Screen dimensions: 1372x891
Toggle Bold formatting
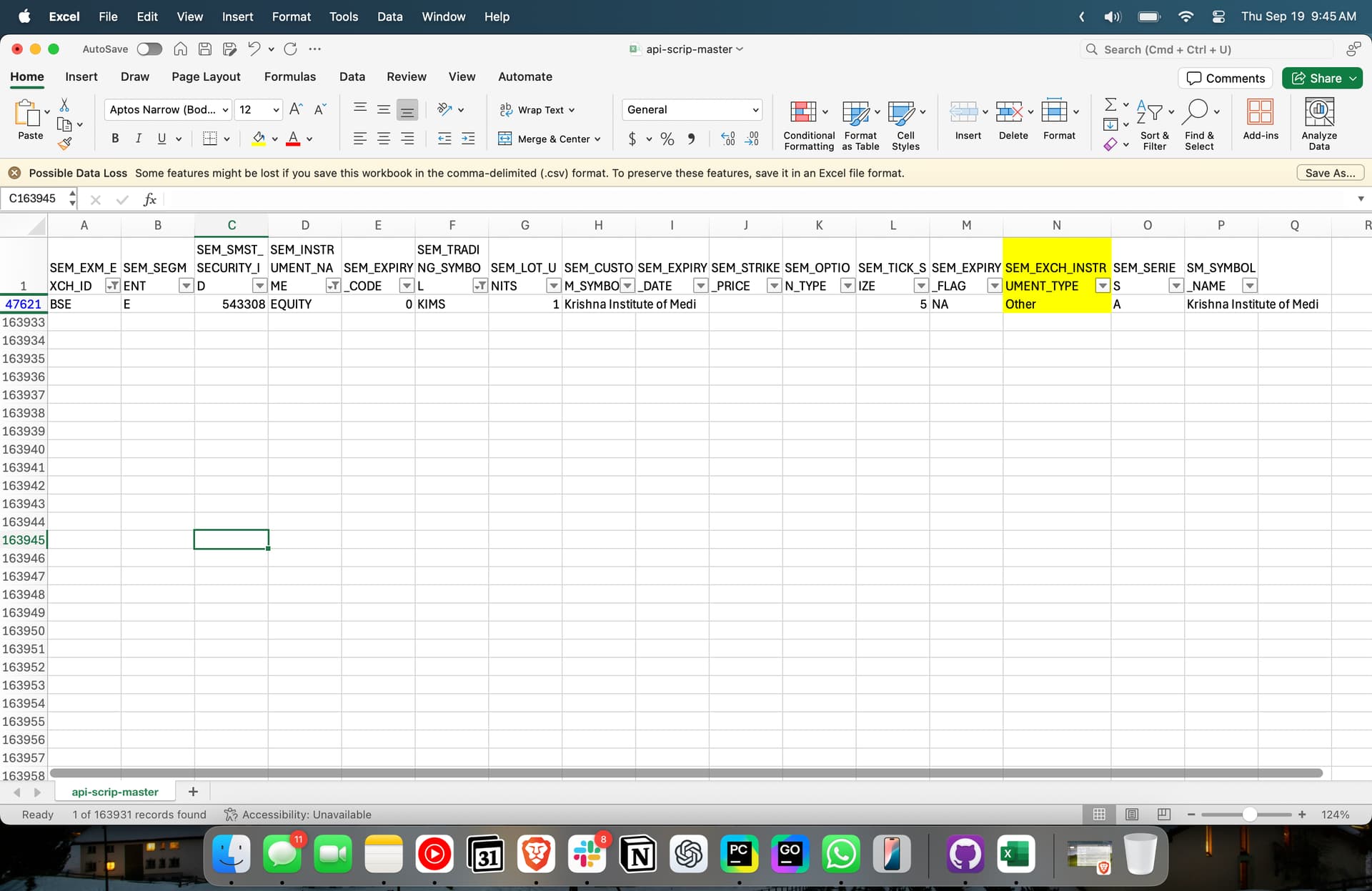point(115,139)
